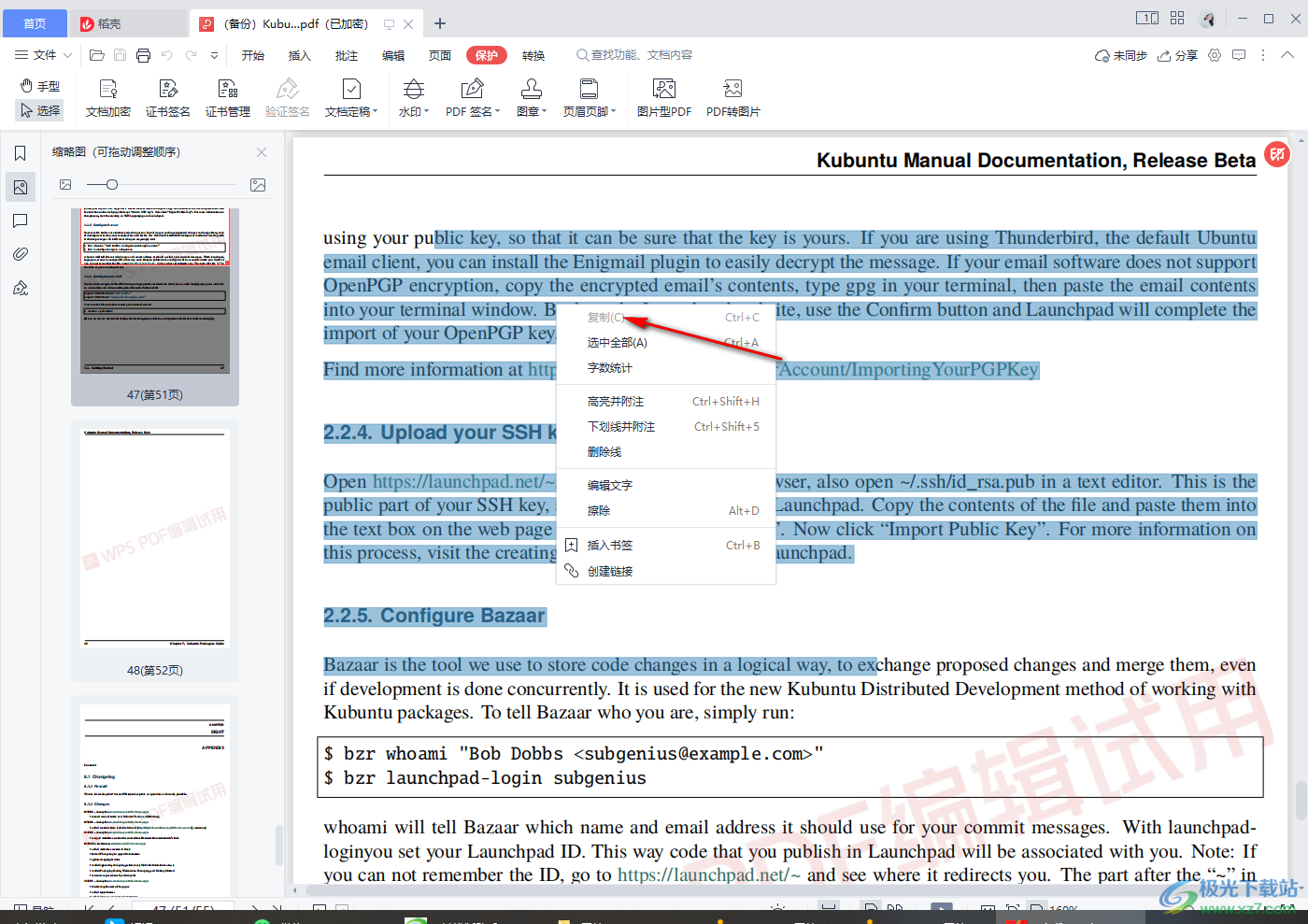Click the thumbnail size slider handle
This screenshot has height=924, width=1308.
[112, 185]
